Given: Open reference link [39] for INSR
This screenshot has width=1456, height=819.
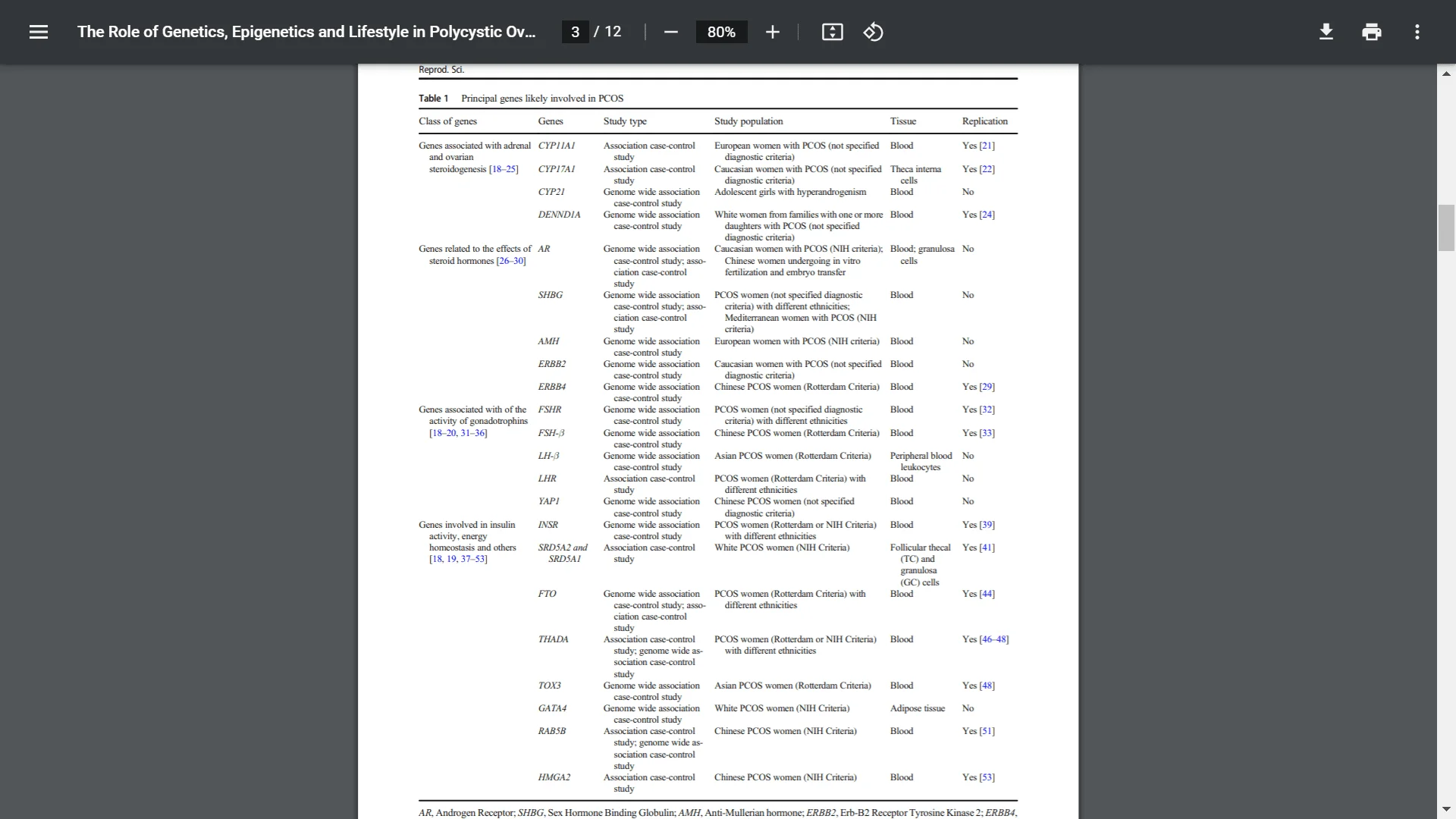Looking at the screenshot, I should point(987,525).
